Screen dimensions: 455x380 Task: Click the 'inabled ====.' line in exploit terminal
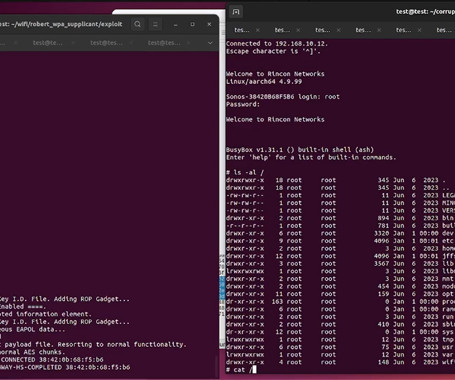tap(23, 307)
